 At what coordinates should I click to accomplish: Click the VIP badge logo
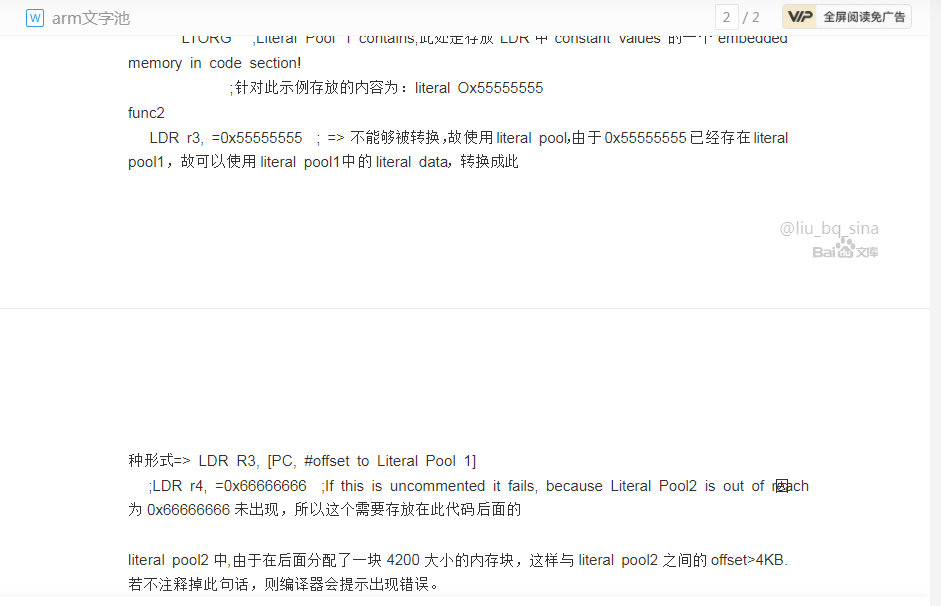pos(800,17)
